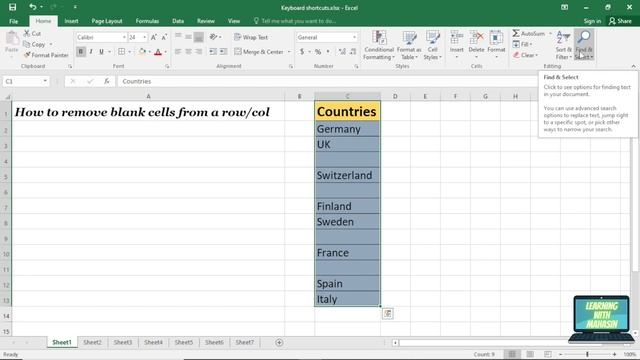
Task: Click the Fill Color bucket swatch
Action: tap(142, 52)
